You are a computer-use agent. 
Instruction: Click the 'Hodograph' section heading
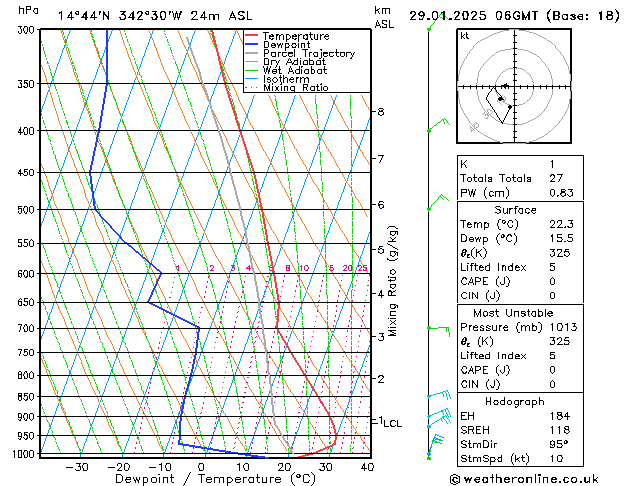point(515,402)
